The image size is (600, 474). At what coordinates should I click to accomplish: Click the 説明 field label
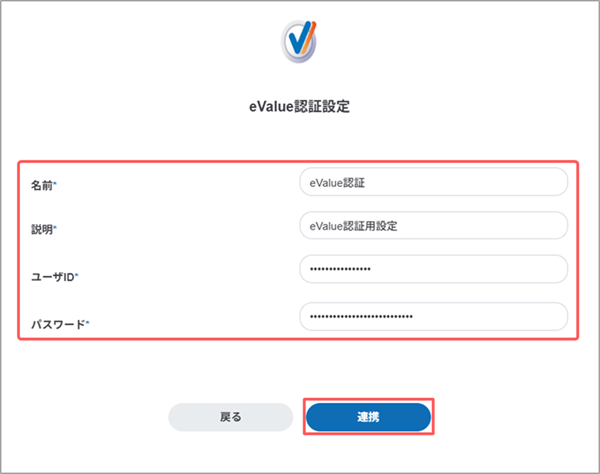pos(42,230)
